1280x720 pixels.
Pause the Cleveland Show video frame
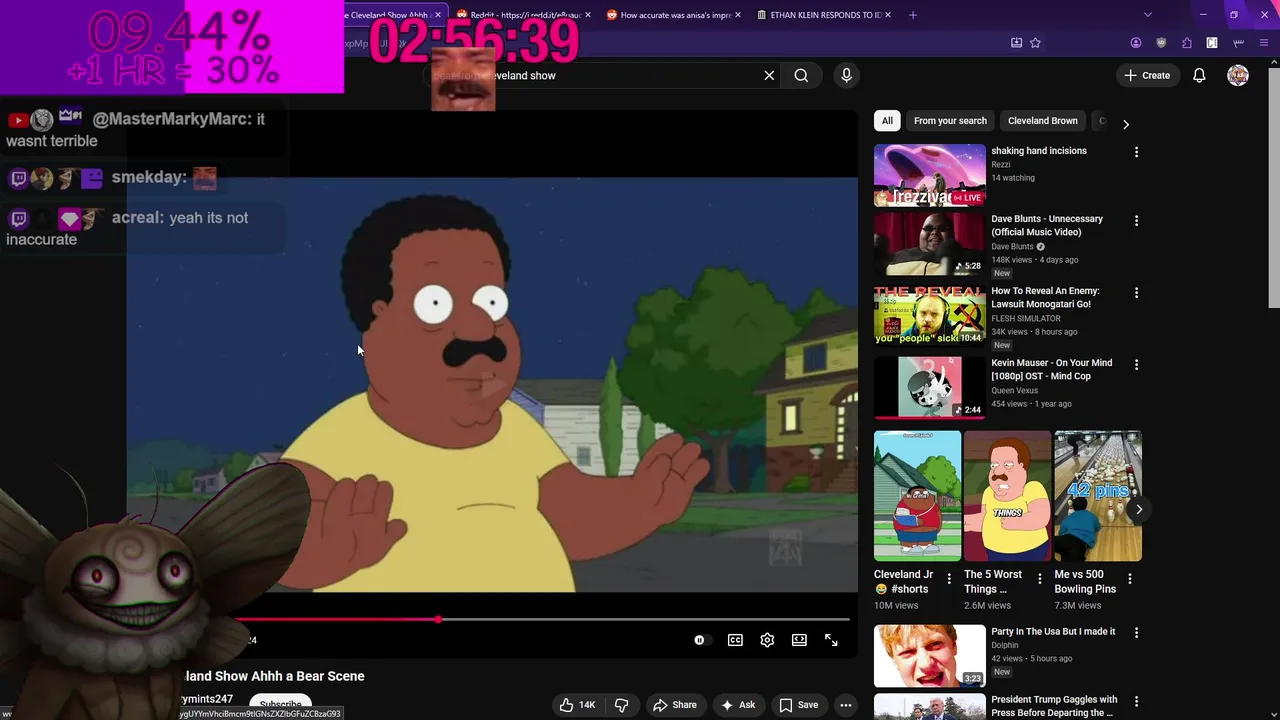click(x=492, y=385)
